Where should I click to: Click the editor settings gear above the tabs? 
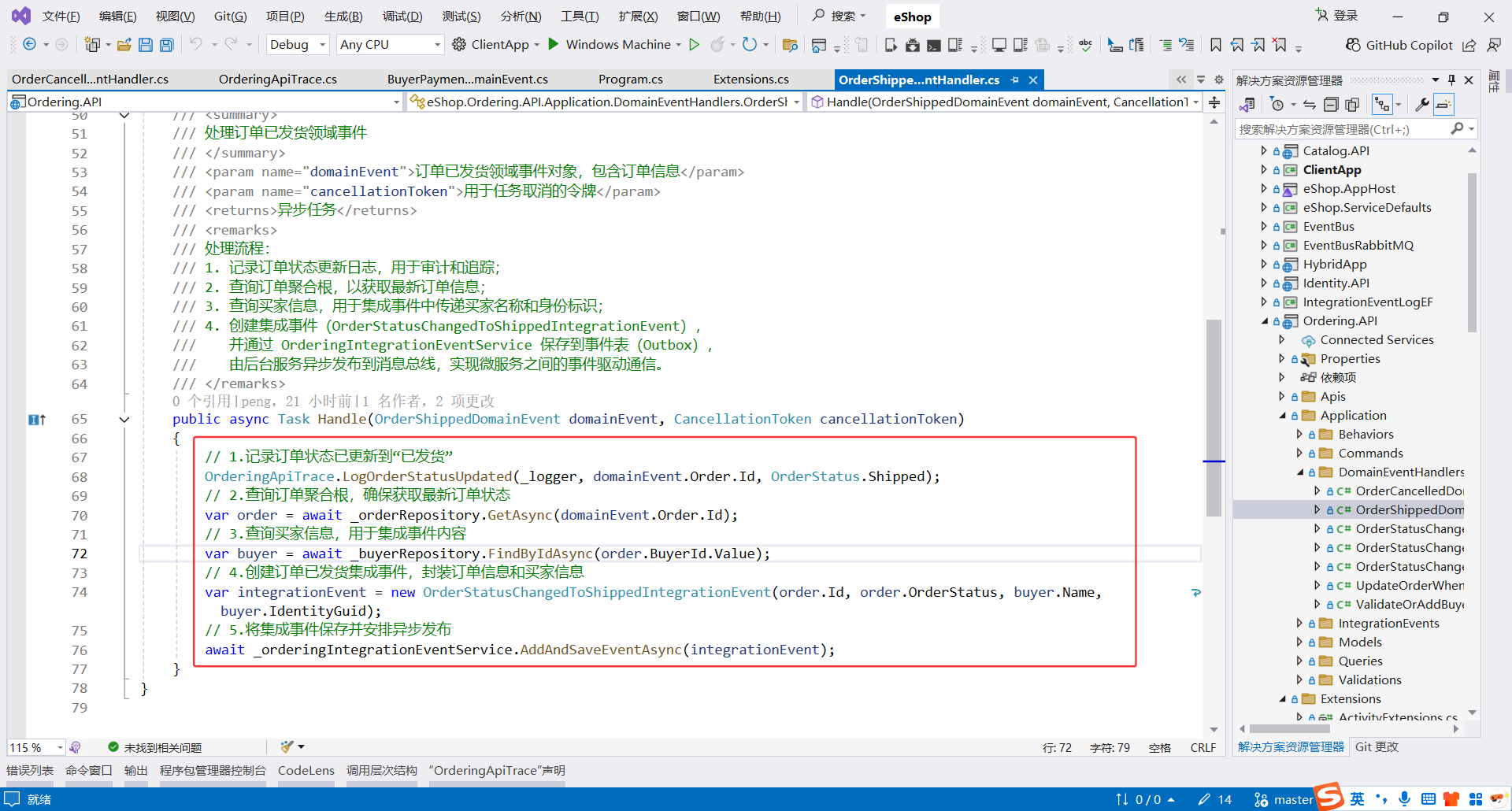click(1219, 80)
